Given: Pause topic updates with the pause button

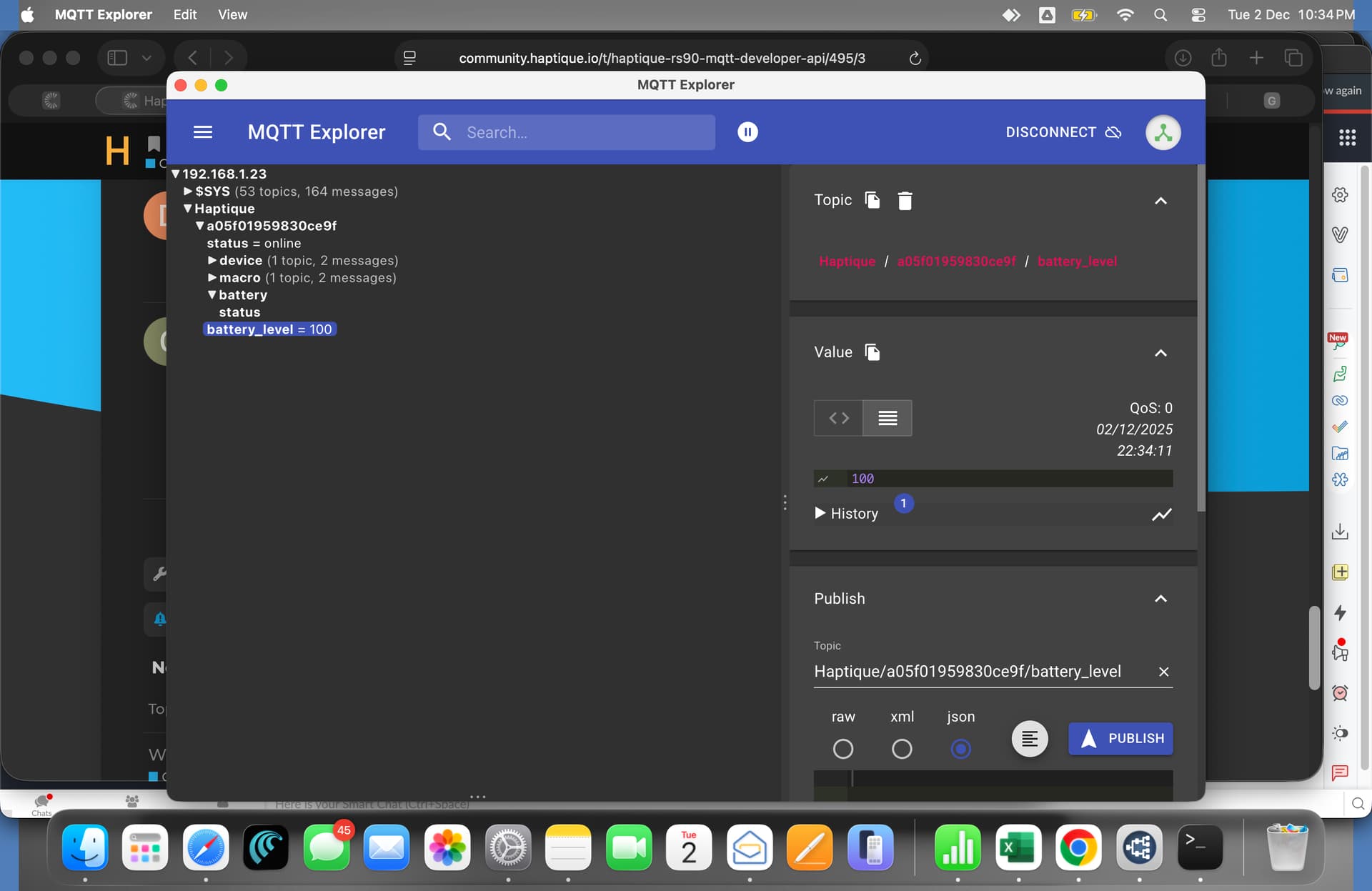Looking at the screenshot, I should (x=747, y=132).
